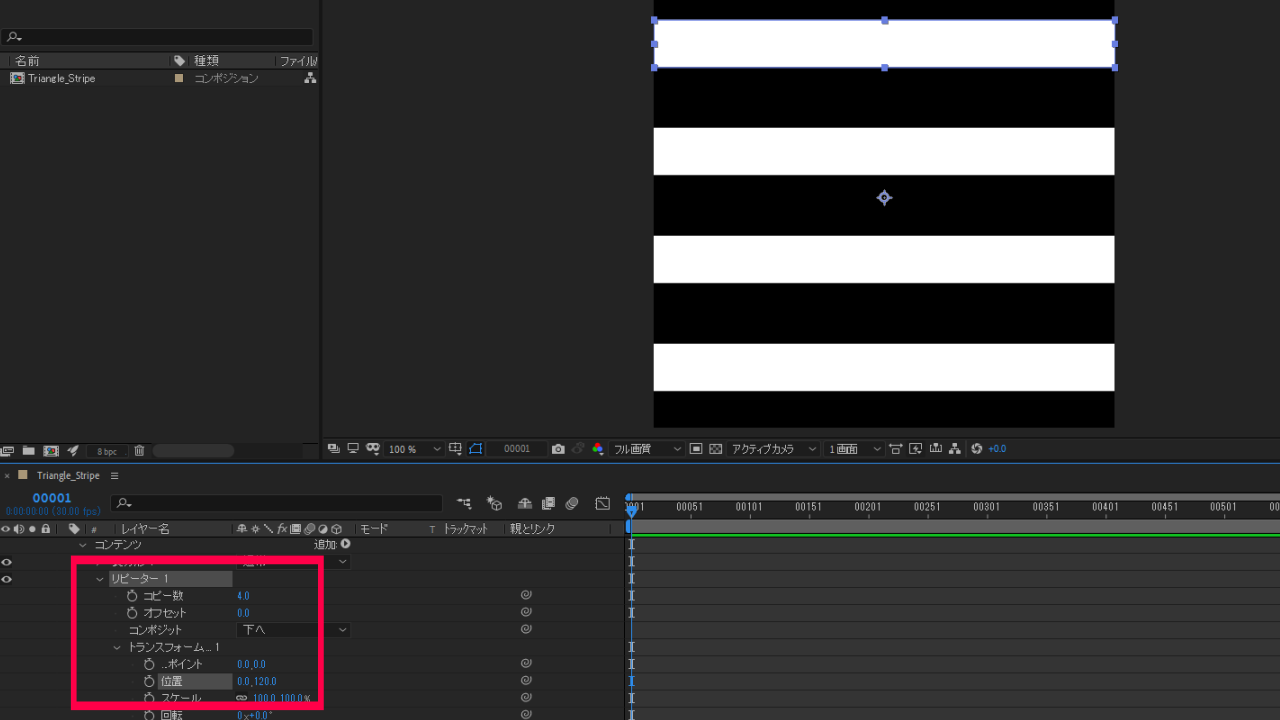Viewport: 1280px width, 720px height.
Task: Open project settings rocket icon
Action: (x=73, y=451)
